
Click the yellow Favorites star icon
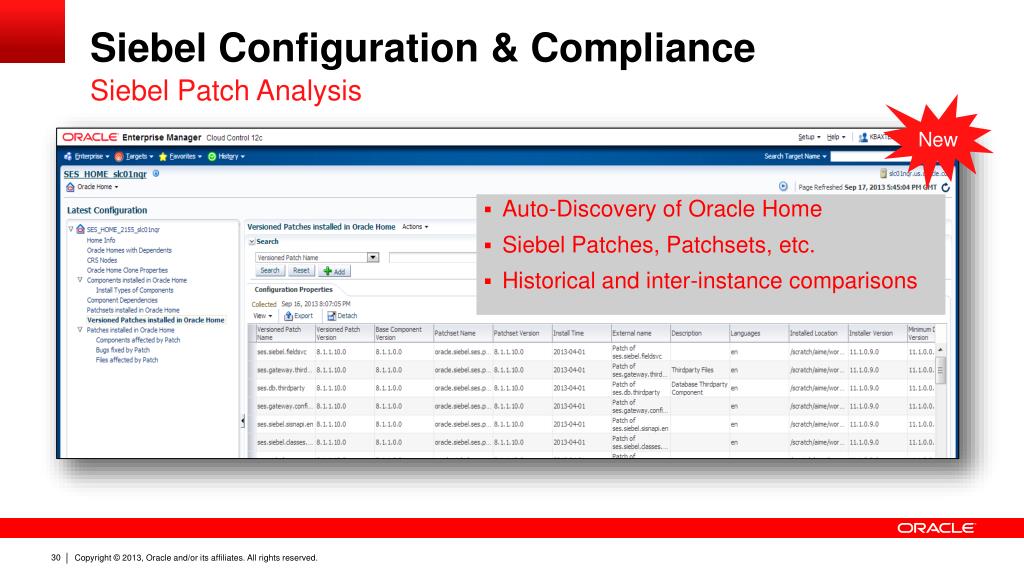[x=163, y=157]
